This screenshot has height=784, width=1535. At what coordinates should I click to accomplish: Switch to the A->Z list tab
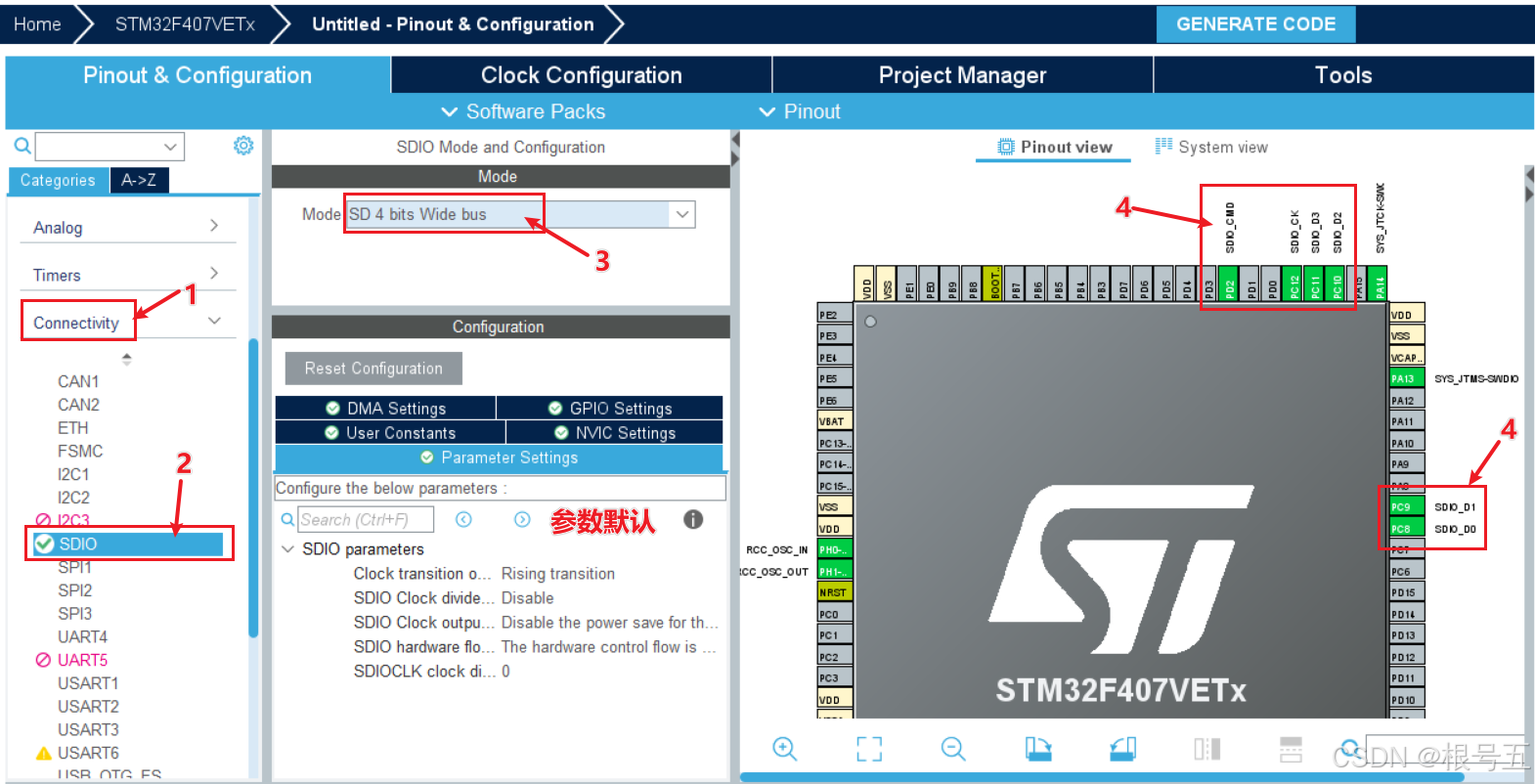pyautogui.click(x=139, y=180)
